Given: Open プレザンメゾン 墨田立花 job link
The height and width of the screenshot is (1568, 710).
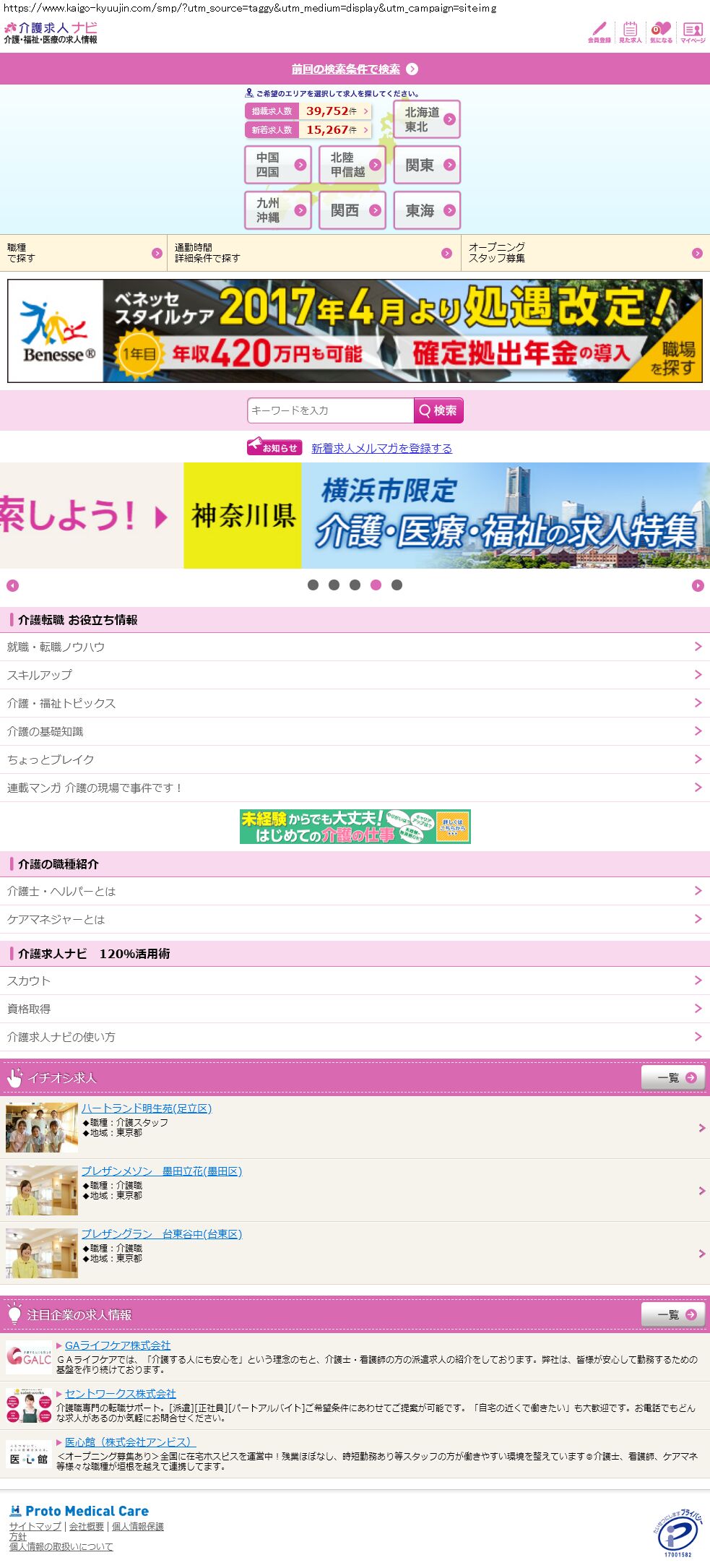Looking at the screenshot, I should (161, 1171).
